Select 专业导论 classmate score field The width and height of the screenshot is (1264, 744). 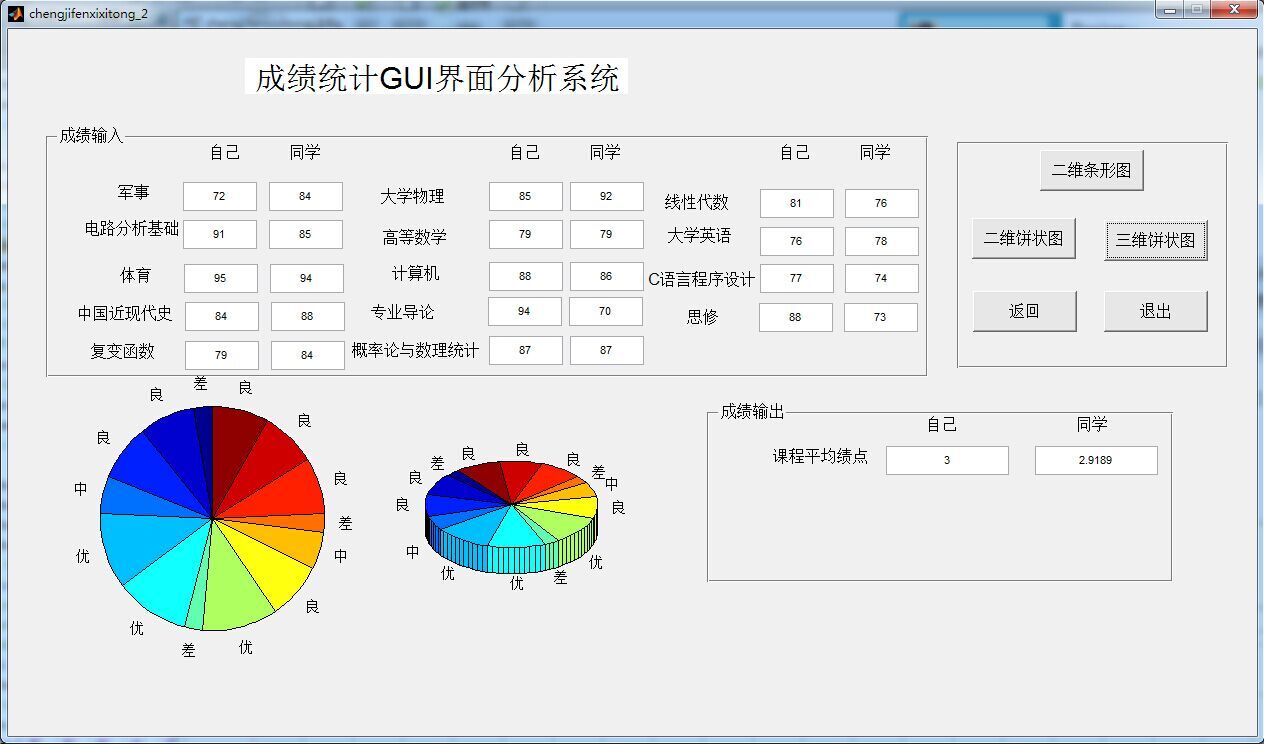(x=606, y=311)
